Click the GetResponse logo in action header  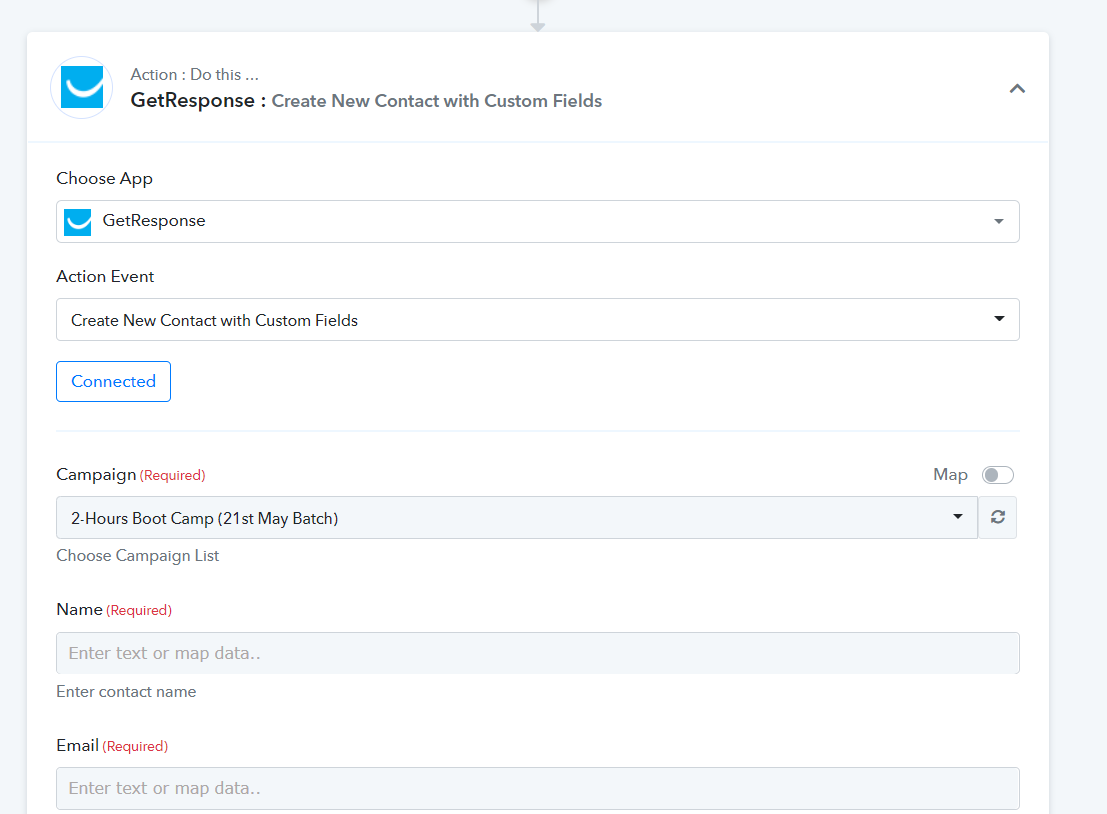point(82,88)
